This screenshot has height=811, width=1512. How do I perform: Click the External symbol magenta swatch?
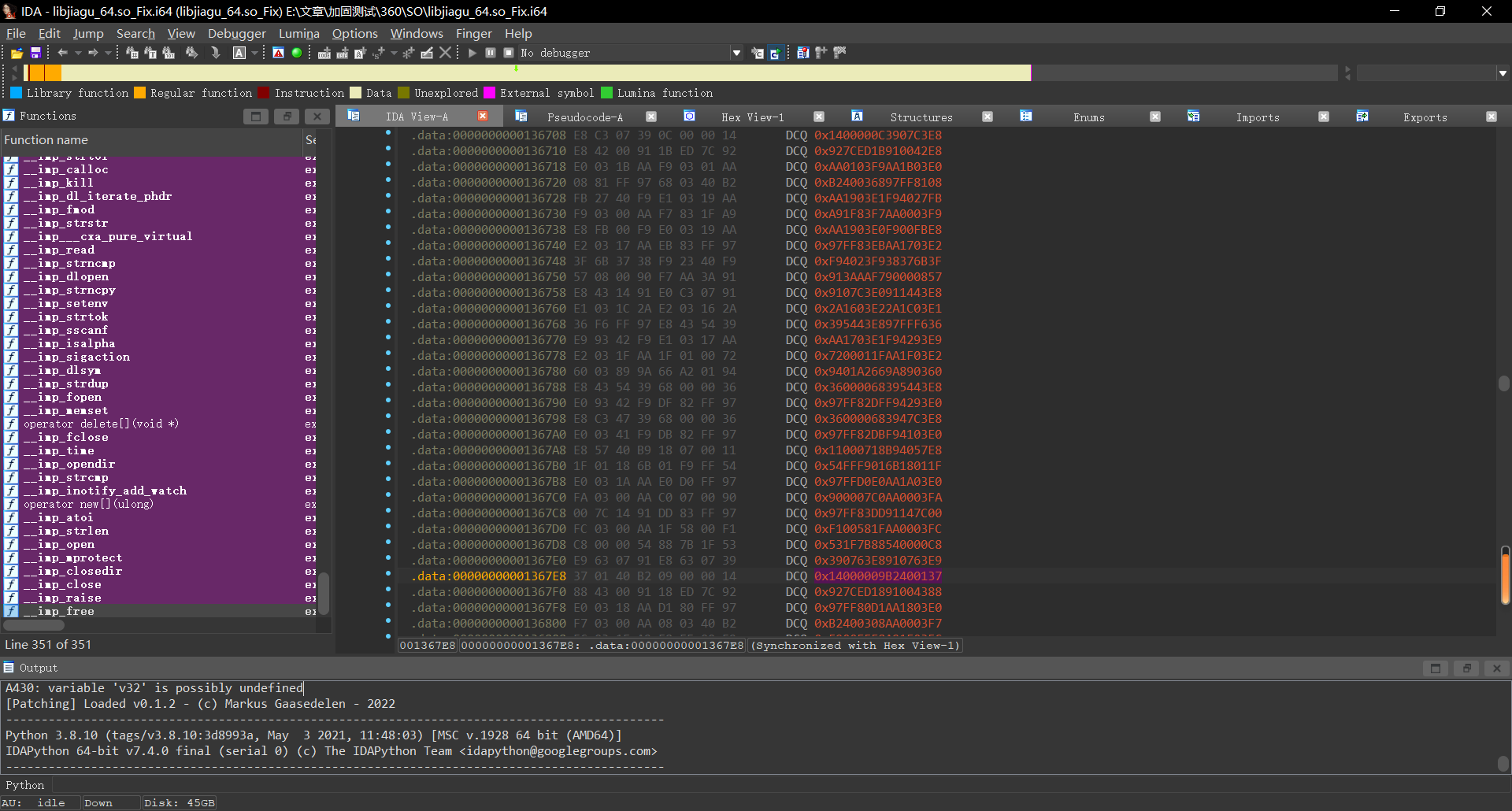489,93
